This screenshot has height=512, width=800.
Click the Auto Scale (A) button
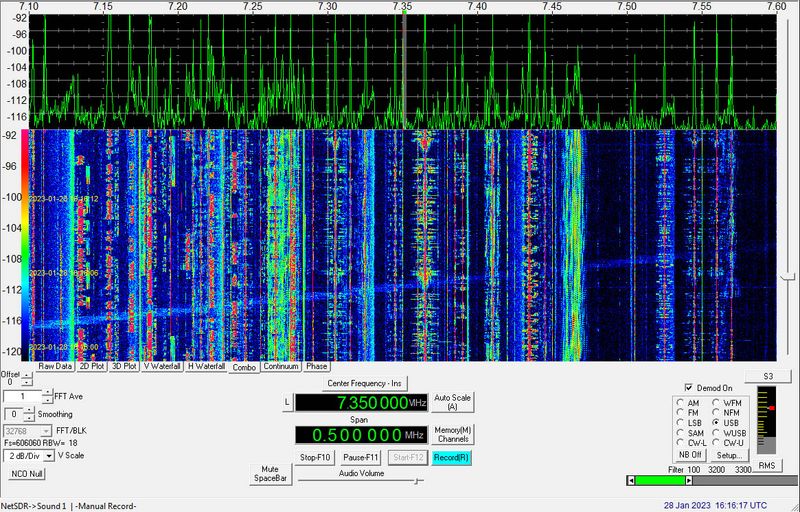point(452,402)
